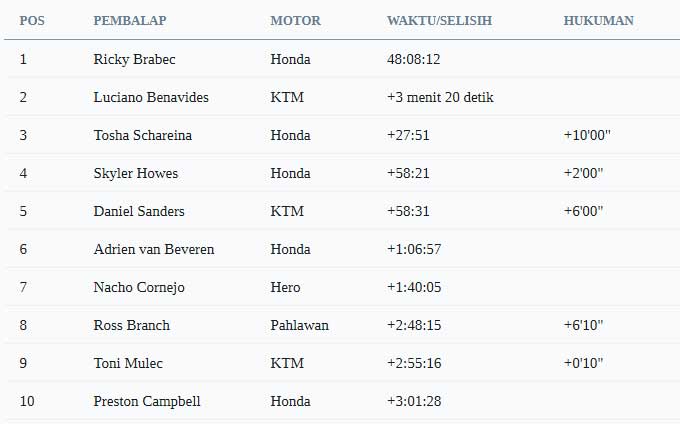Image resolution: width=680 pixels, height=424 pixels.
Task: Click the HUKUMAN column header
Action: (x=598, y=21)
